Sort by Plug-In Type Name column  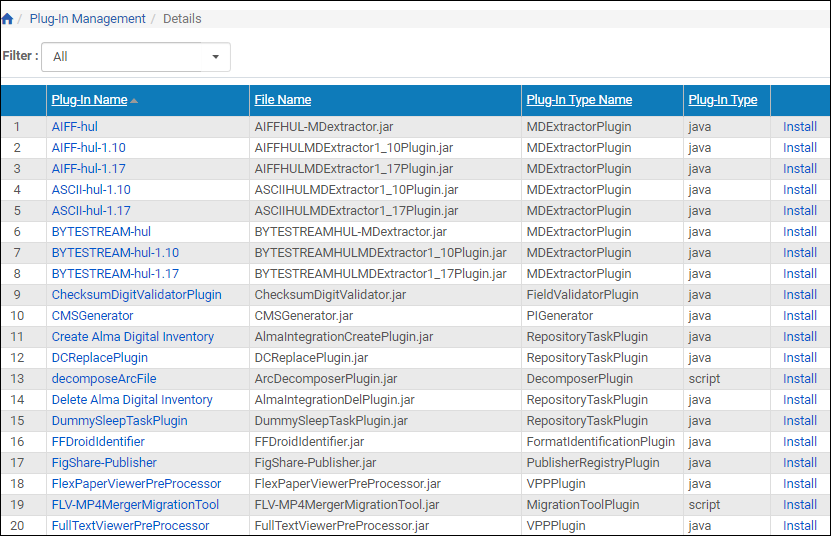[x=579, y=100]
